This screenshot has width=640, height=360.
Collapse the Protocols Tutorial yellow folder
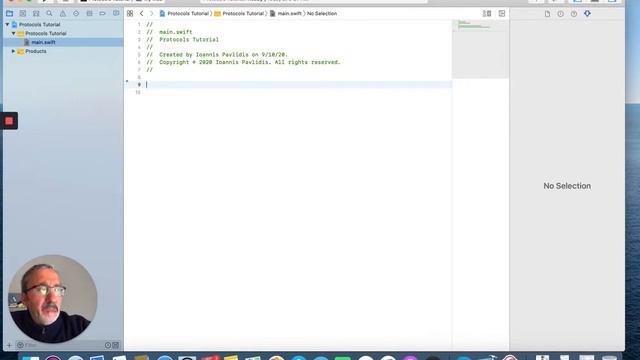pyautogui.click(x=13, y=33)
